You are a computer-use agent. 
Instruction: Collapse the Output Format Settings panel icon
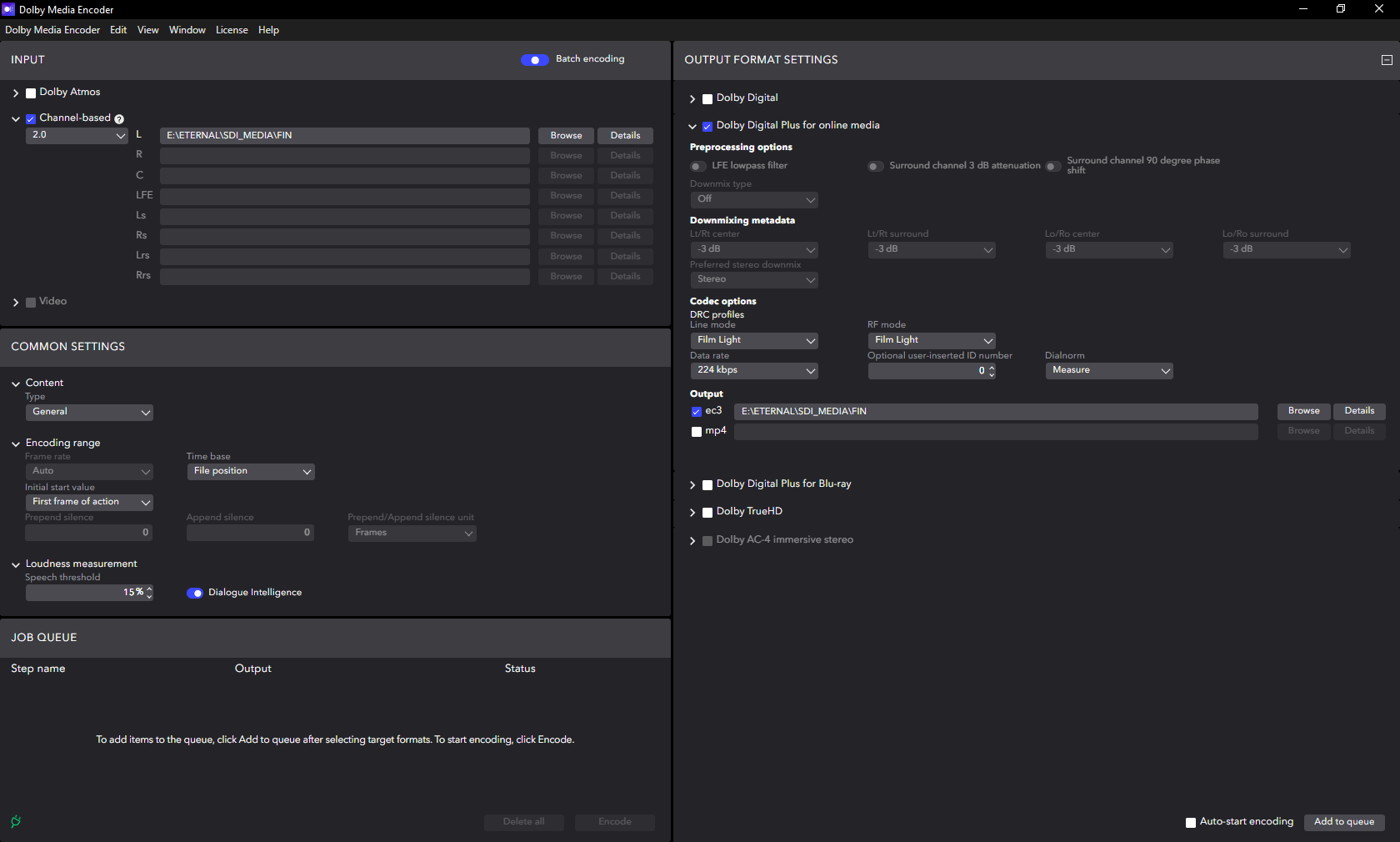pyautogui.click(x=1387, y=60)
